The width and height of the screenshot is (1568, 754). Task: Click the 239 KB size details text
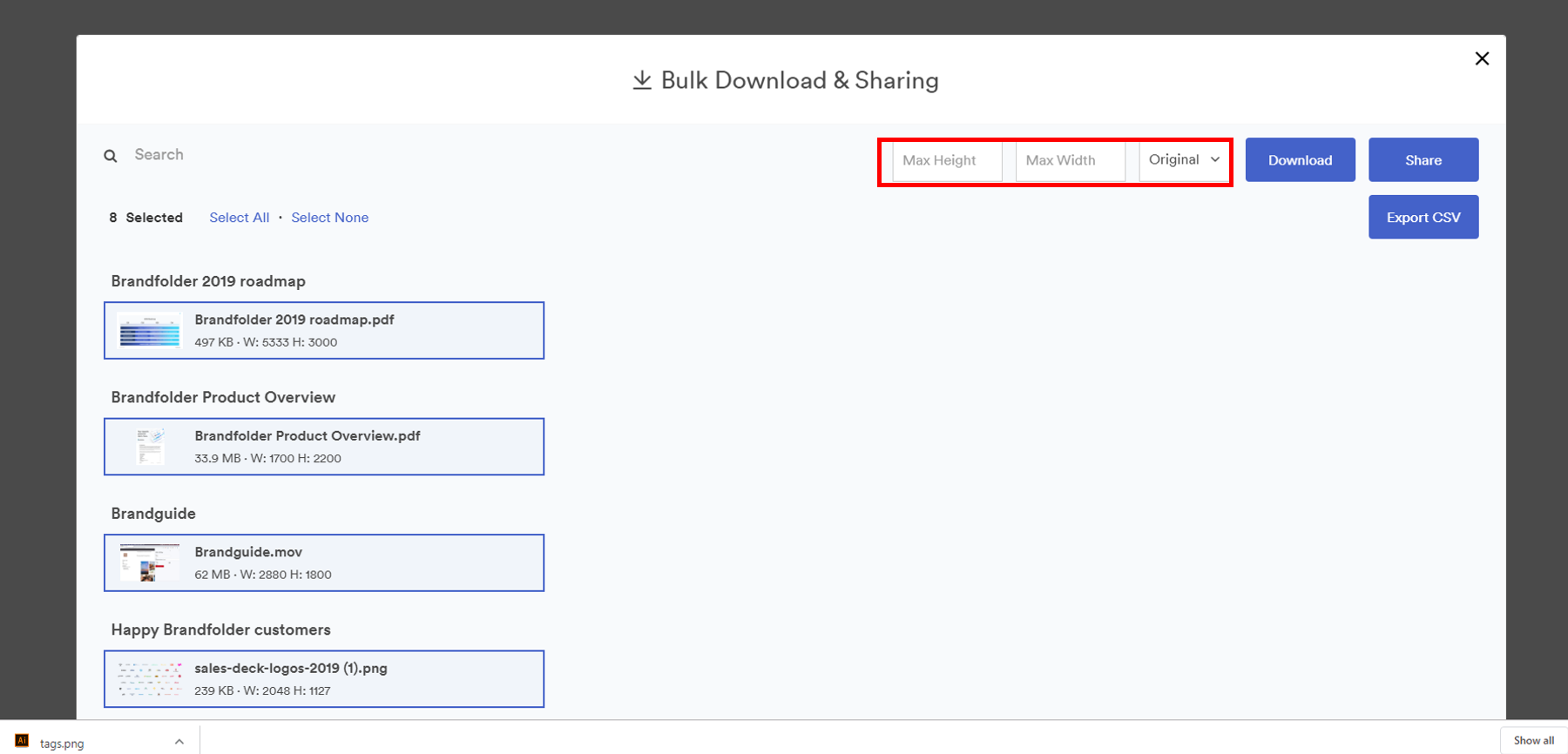pyautogui.click(x=262, y=690)
